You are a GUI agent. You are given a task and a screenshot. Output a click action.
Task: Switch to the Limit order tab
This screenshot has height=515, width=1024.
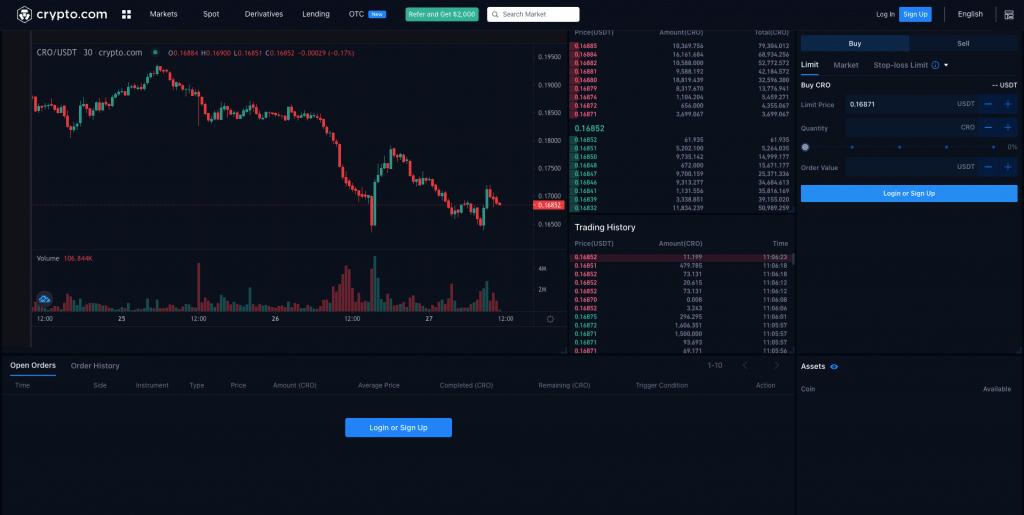click(810, 65)
